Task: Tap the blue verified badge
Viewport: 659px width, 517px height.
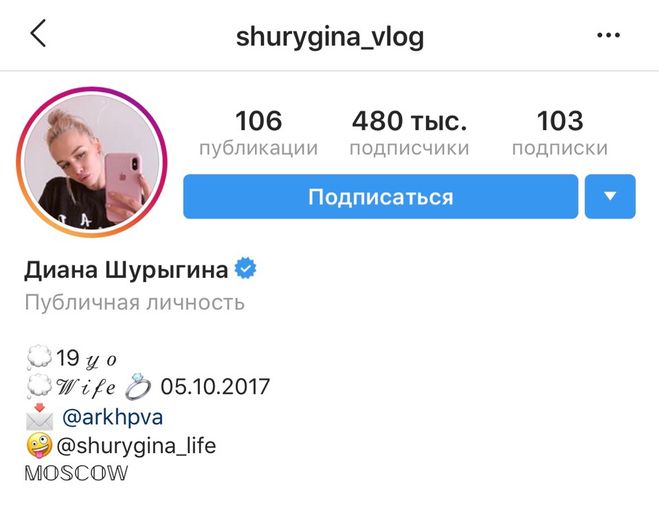Action: tap(246, 268)
